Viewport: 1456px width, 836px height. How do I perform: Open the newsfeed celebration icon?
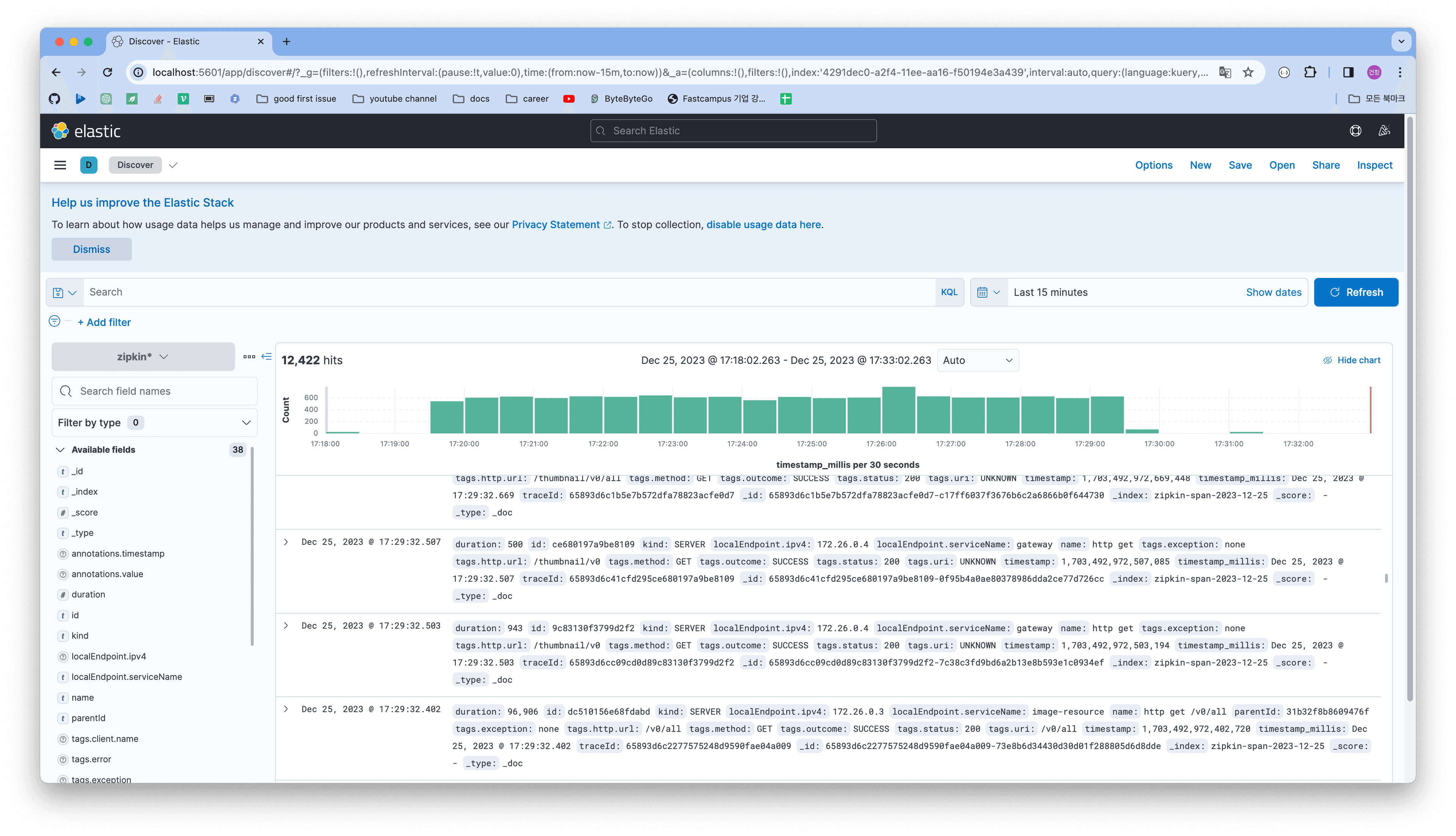tap(1384, 131)
